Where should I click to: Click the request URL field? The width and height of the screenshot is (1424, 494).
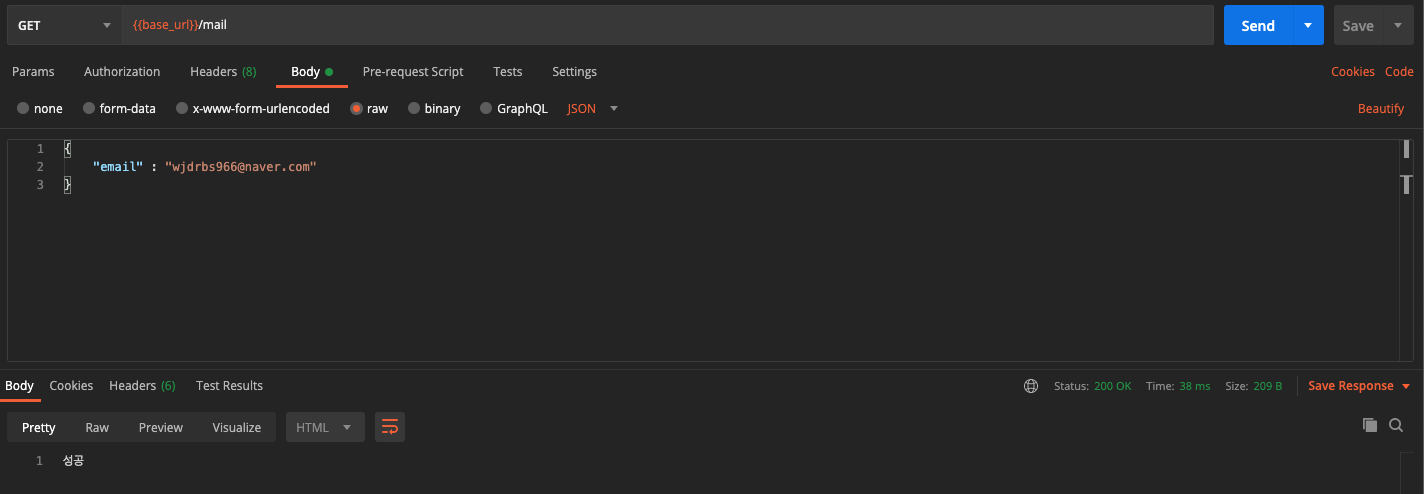(668, 25)
